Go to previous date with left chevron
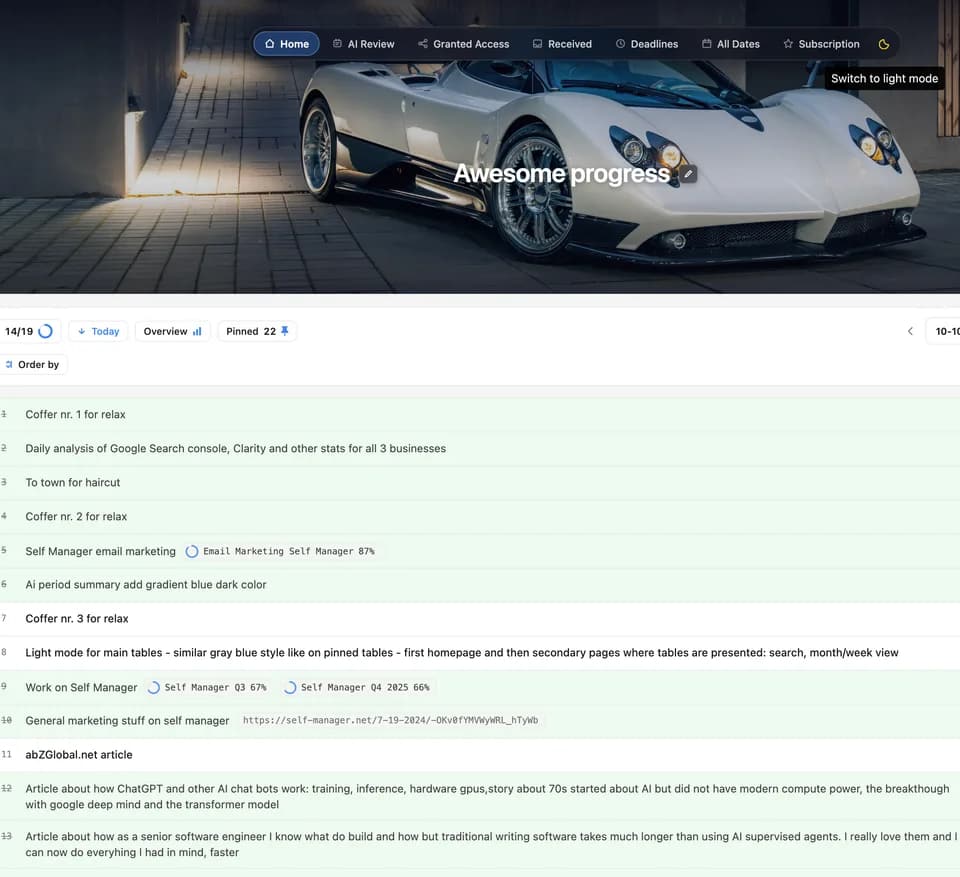960x877 pixels. coord(910,331)
